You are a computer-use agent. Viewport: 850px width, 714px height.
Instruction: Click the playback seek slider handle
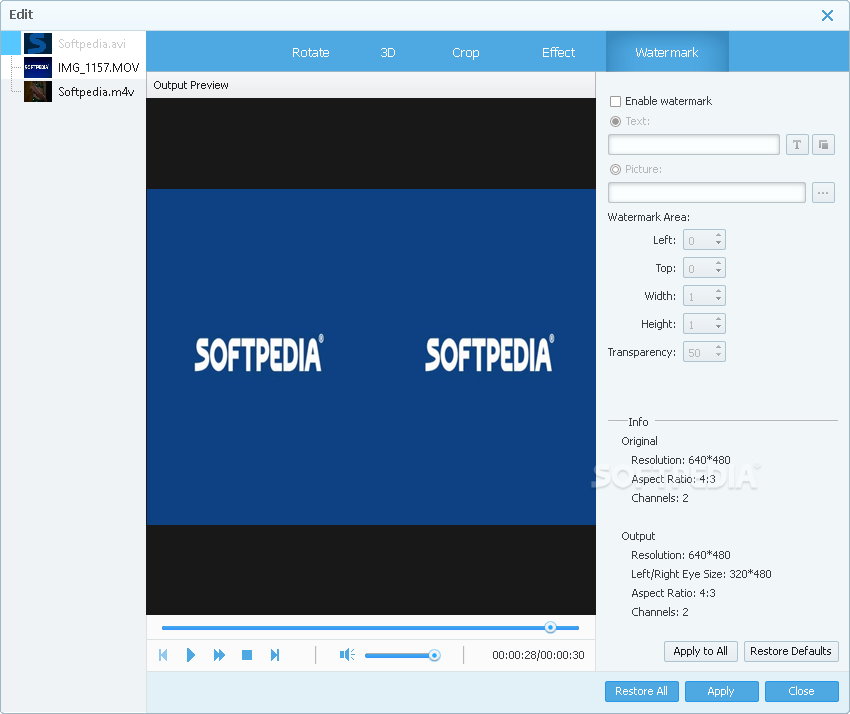(x=550, y=627)
